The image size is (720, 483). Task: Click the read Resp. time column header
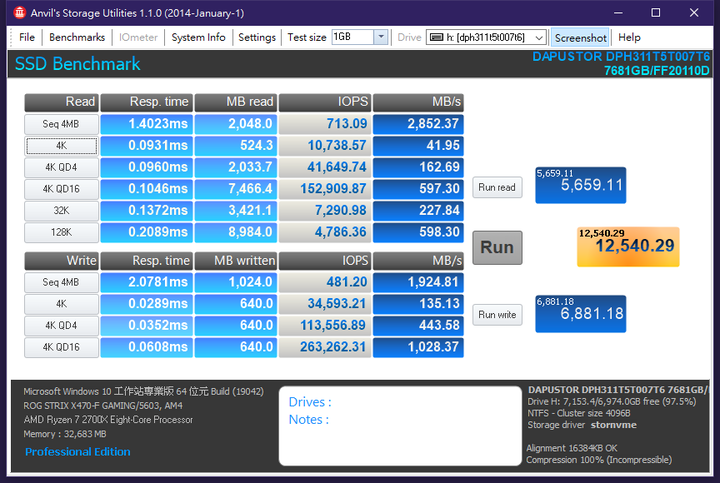click(x=146, y=102)
